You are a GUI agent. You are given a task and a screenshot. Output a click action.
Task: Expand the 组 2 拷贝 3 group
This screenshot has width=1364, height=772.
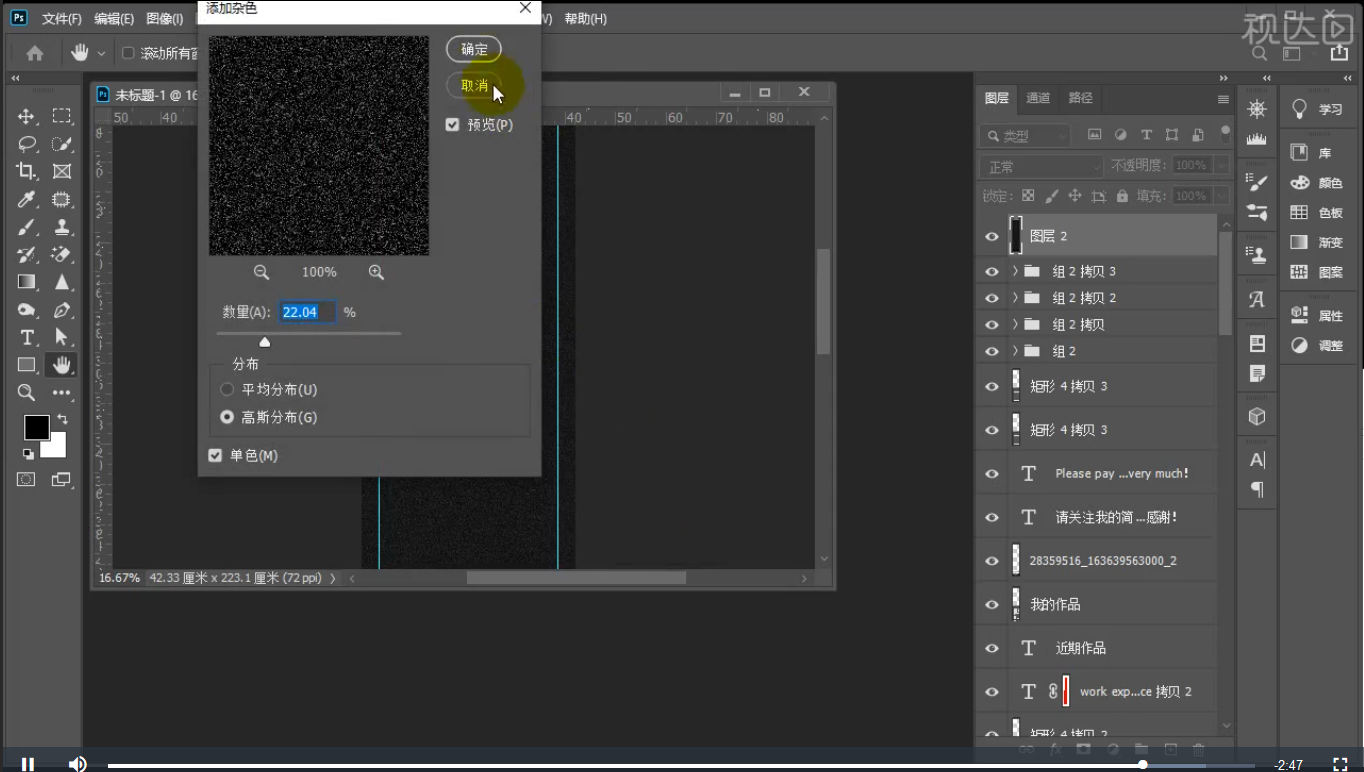coord(1015,271)
